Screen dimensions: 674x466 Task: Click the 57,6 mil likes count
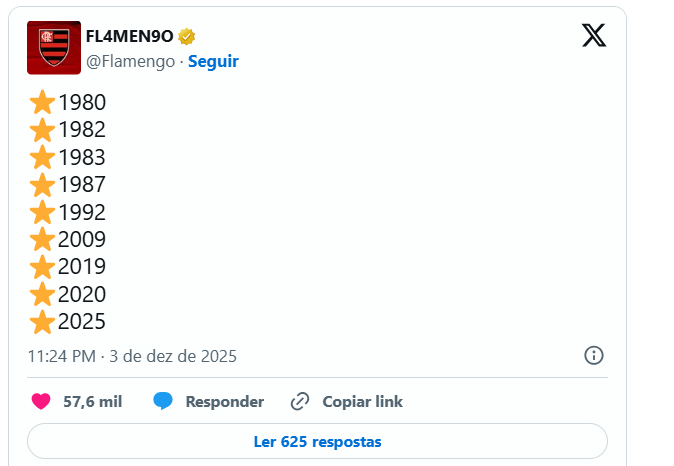[92, 402]
